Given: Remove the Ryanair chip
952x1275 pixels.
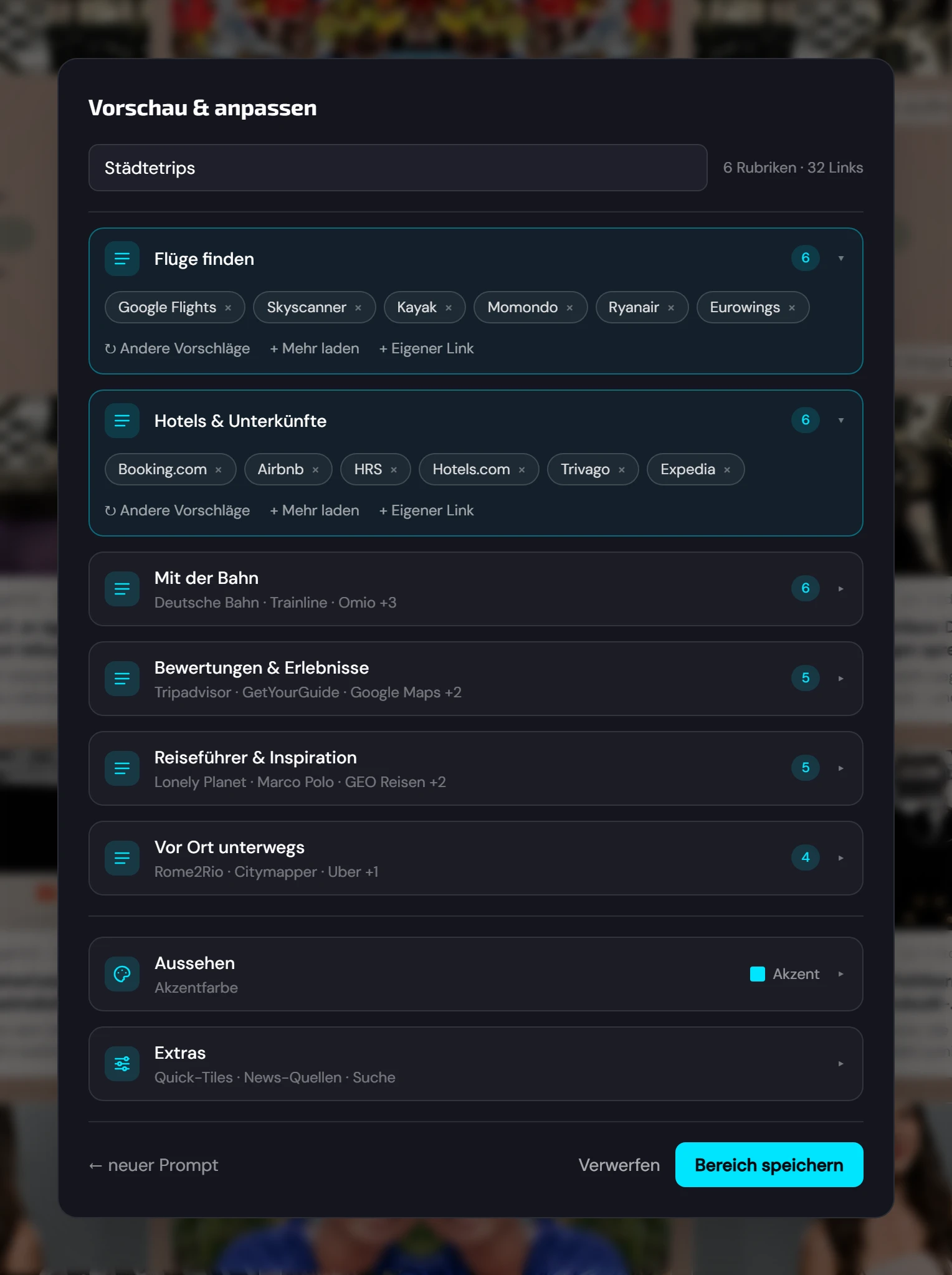Looking at the screenshot, I should pyautogui.click(x=671, y=308).
